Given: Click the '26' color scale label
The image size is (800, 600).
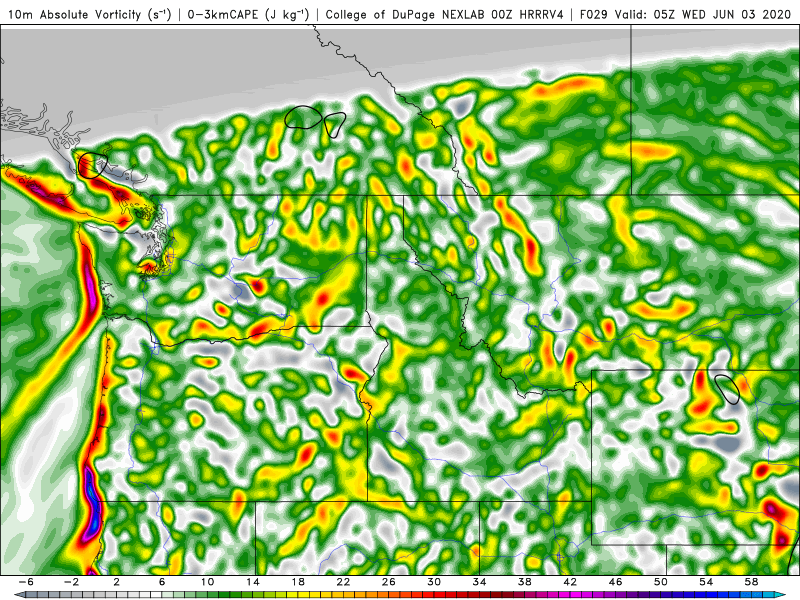Looking at the screenshot, I should coord(388,582).
